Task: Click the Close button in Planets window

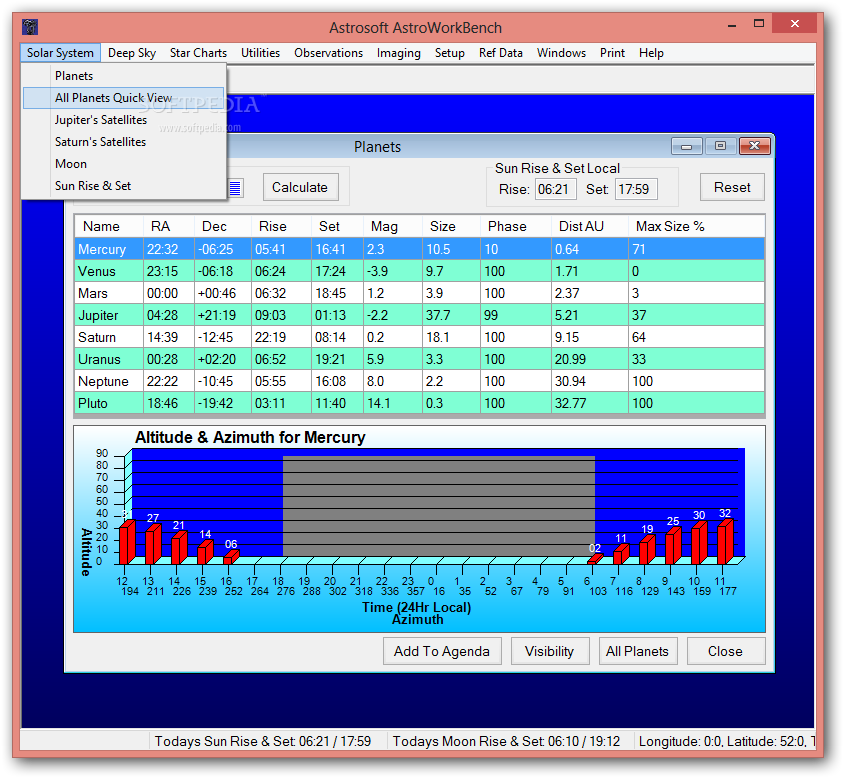Action: pyautogui.click(x=725, y=651)
